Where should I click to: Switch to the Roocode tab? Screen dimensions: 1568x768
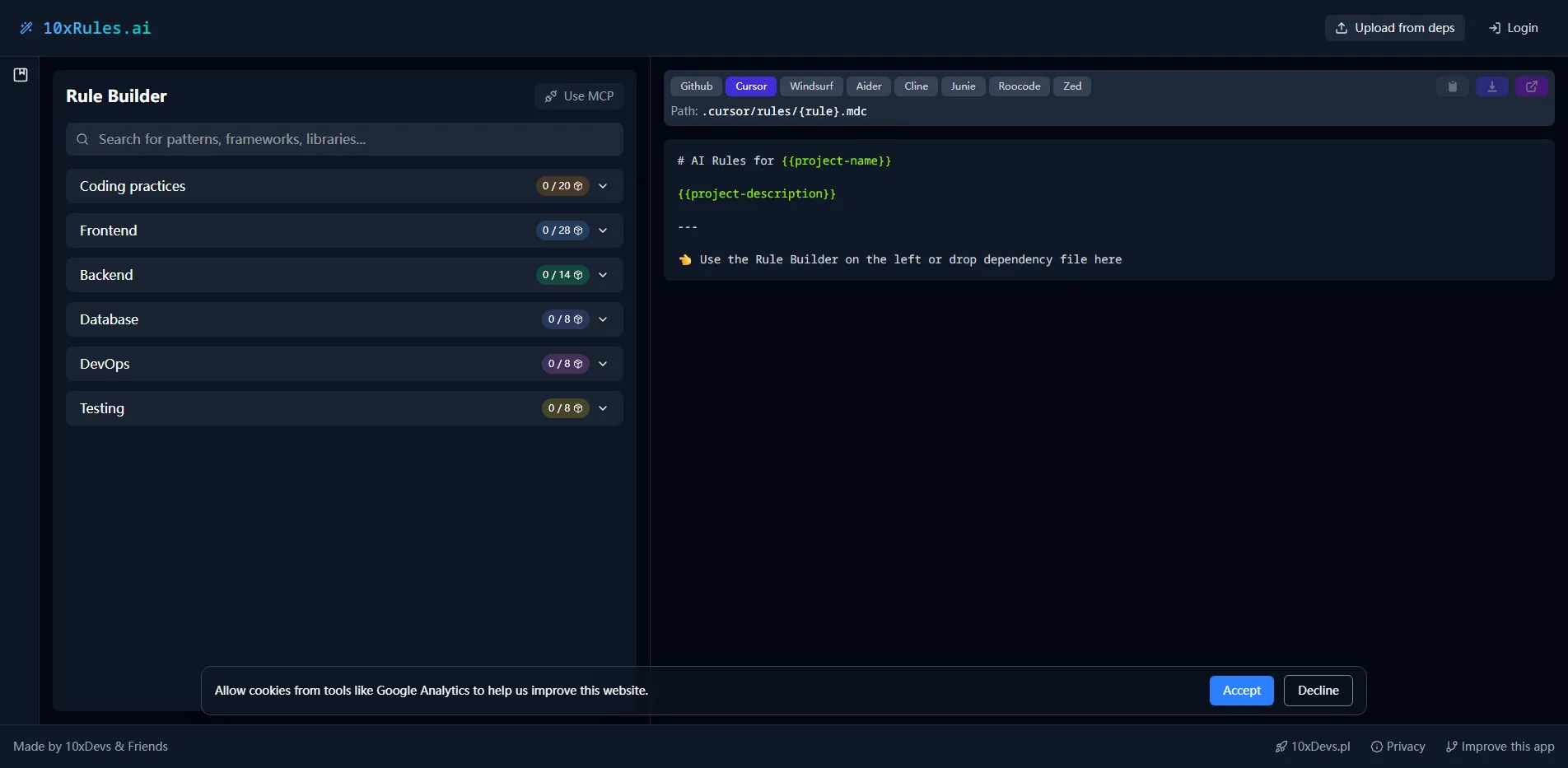(x=1020, y=86)
